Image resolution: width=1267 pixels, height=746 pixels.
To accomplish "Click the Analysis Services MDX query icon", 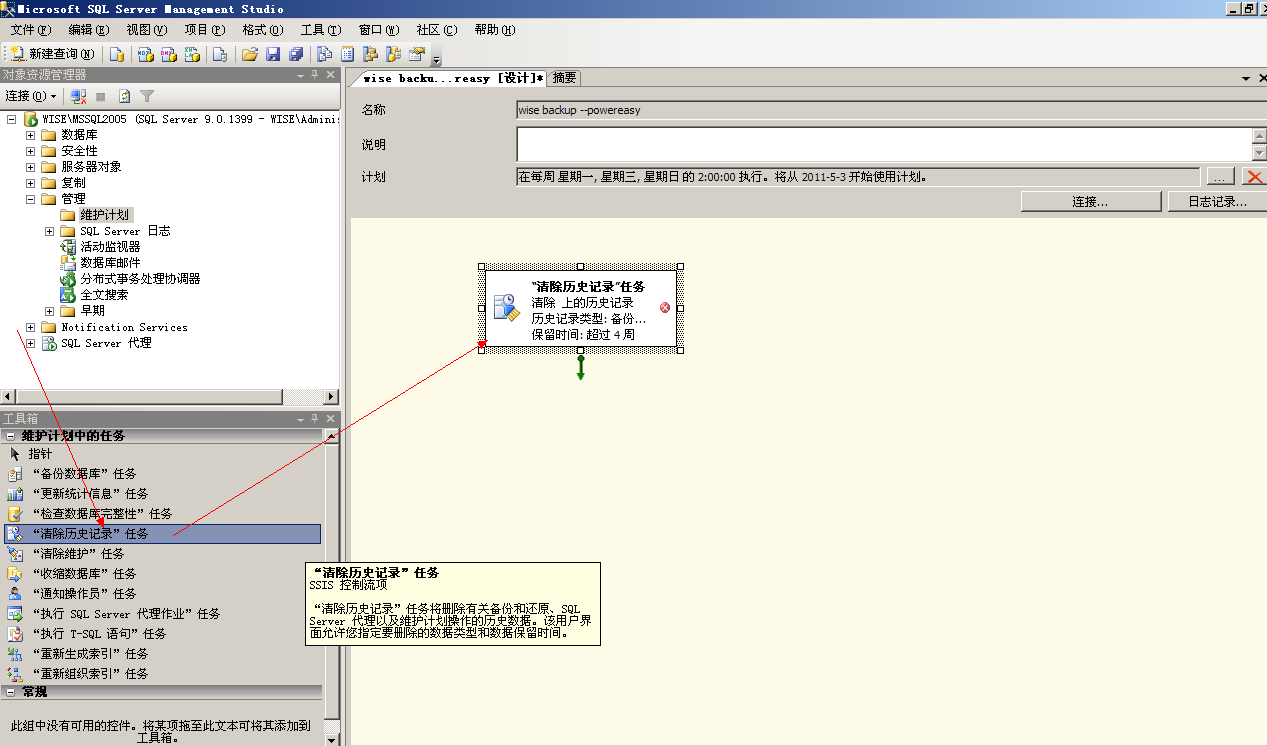I will pos(145,54).
